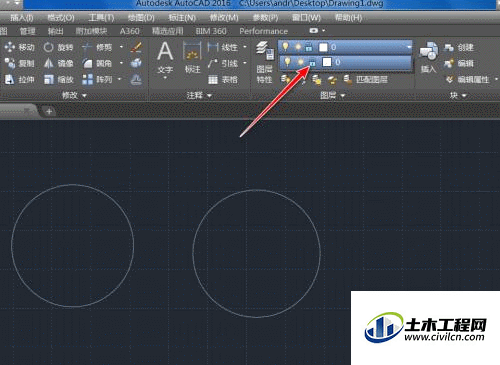Open the Dimension 标注(N) menu

pos(182,18)
